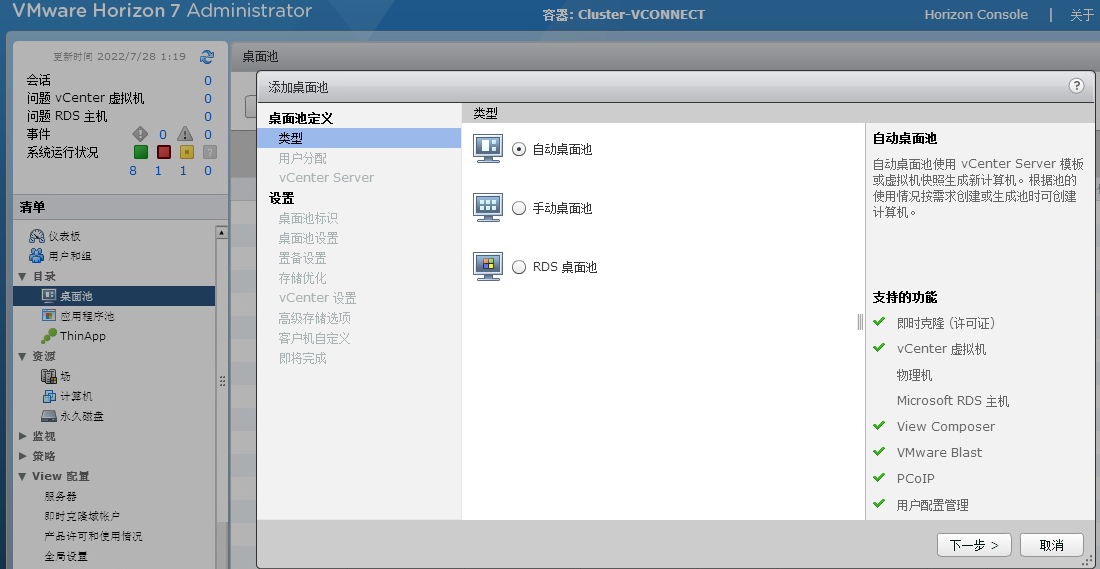Expand the 监视 tree section
Viewport: 1100px width, 569px height.
point(22,436)
